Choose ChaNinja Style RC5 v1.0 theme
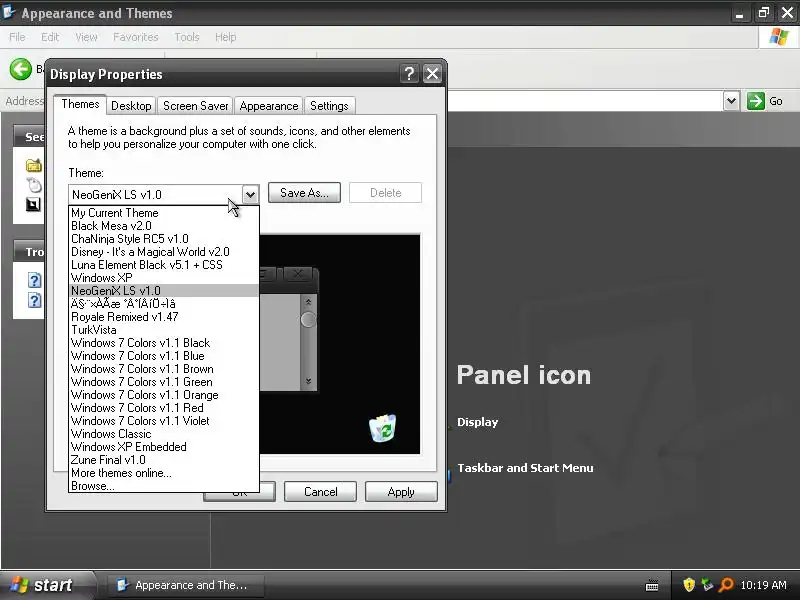 (163, 239)
